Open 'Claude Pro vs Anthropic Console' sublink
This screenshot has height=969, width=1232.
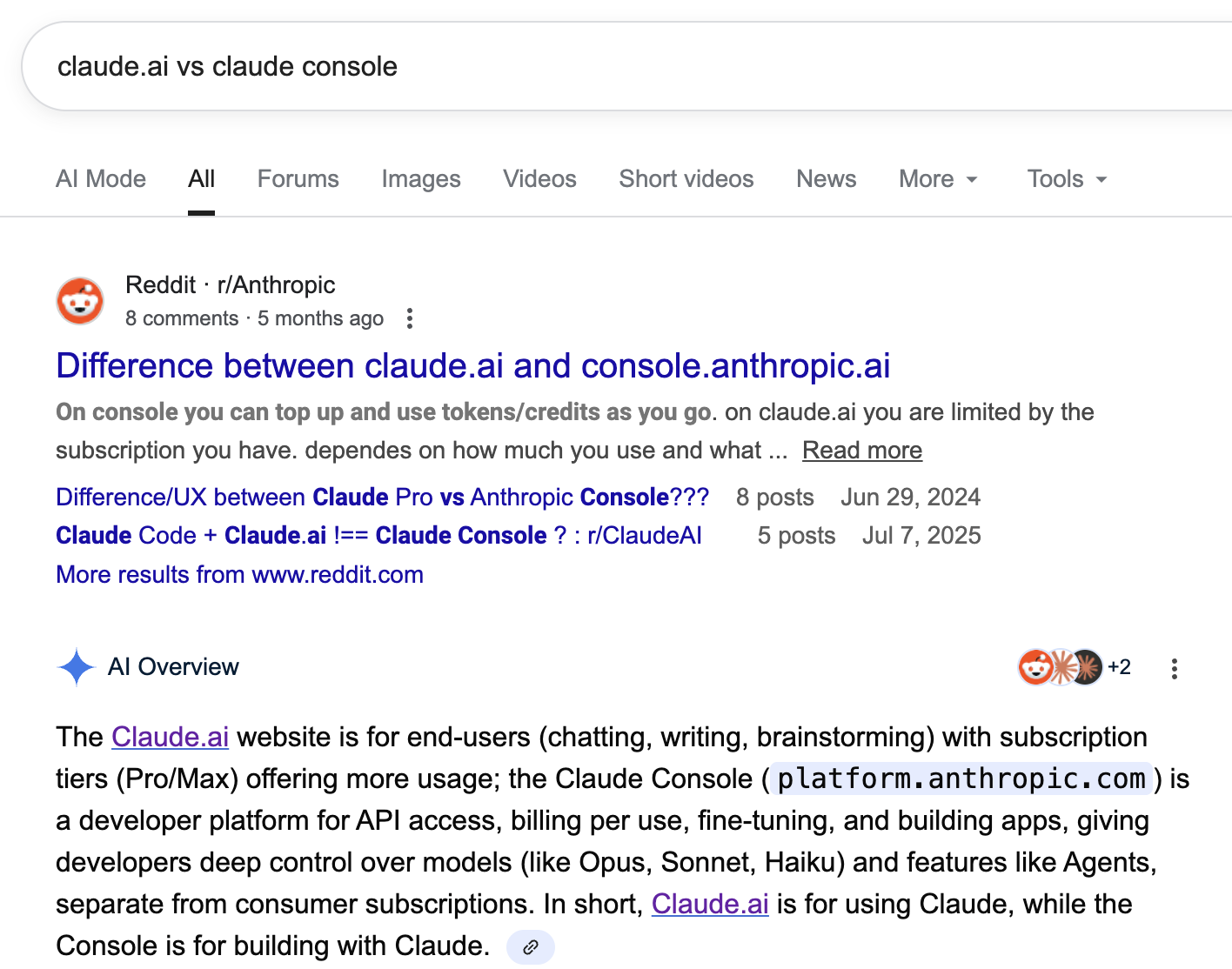[x=382, y=498]
